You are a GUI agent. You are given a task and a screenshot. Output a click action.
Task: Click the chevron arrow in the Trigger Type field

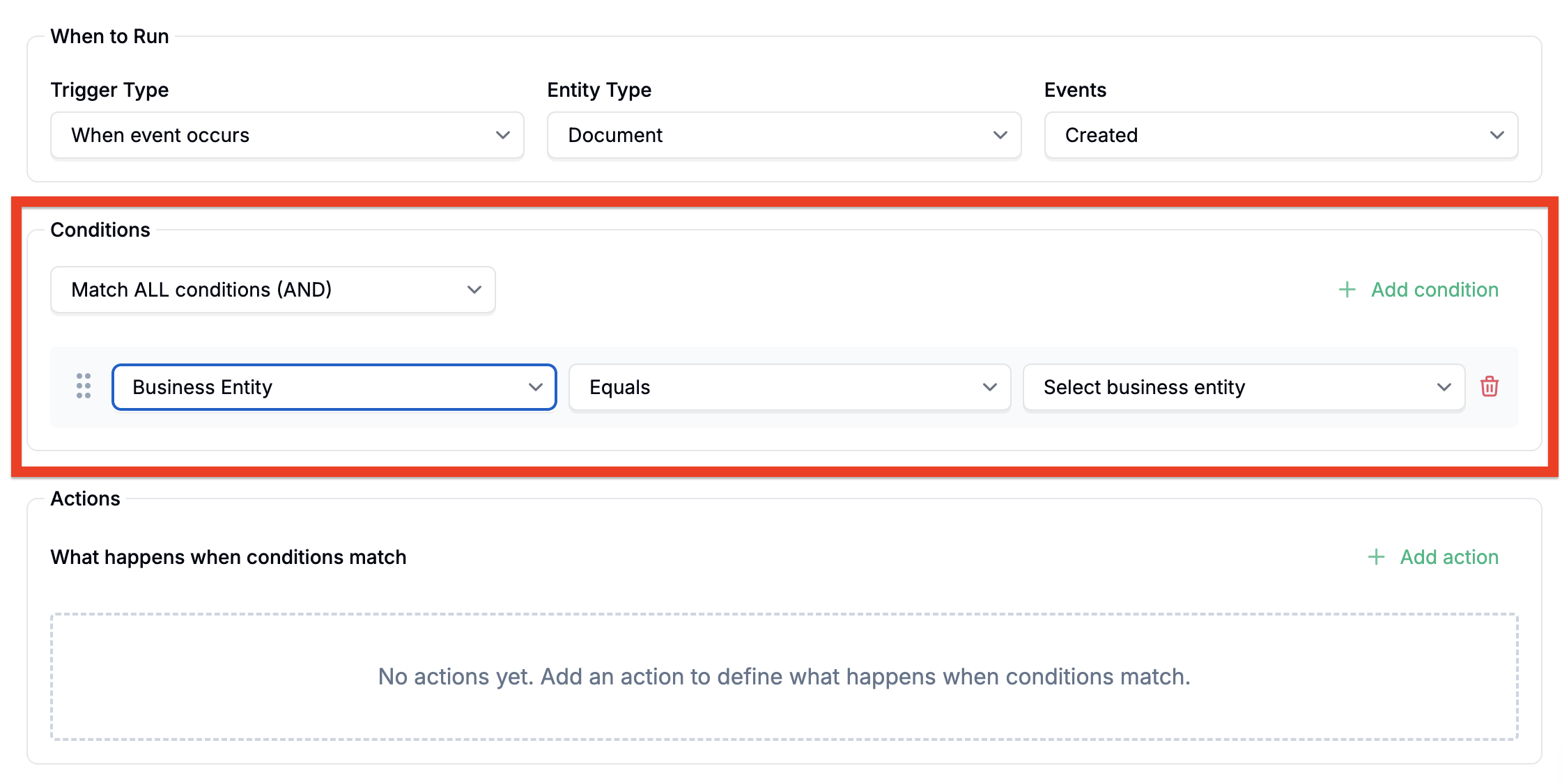pos(503,135)
